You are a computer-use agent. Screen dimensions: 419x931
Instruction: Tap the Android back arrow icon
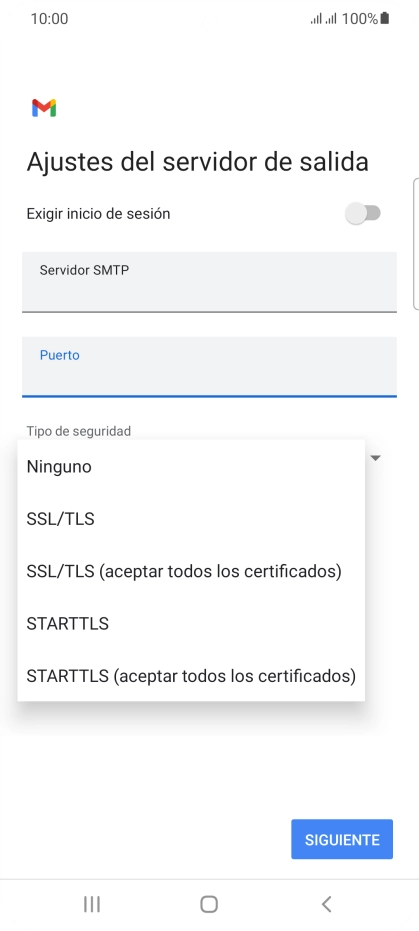(x=326, y=904)
